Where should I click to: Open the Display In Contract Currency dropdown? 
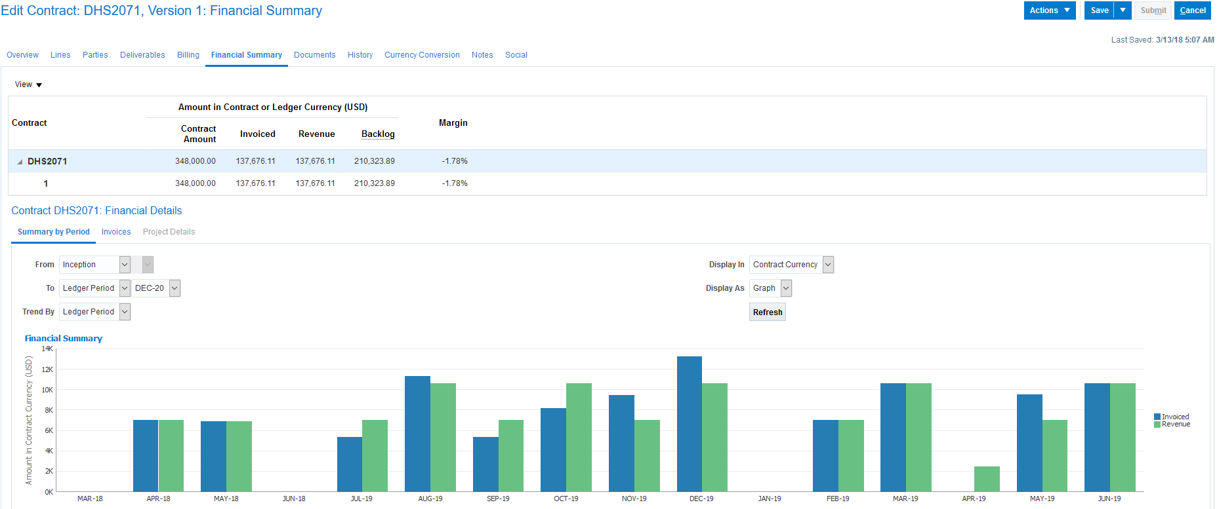pyautogui.click(x=827, y=265)
